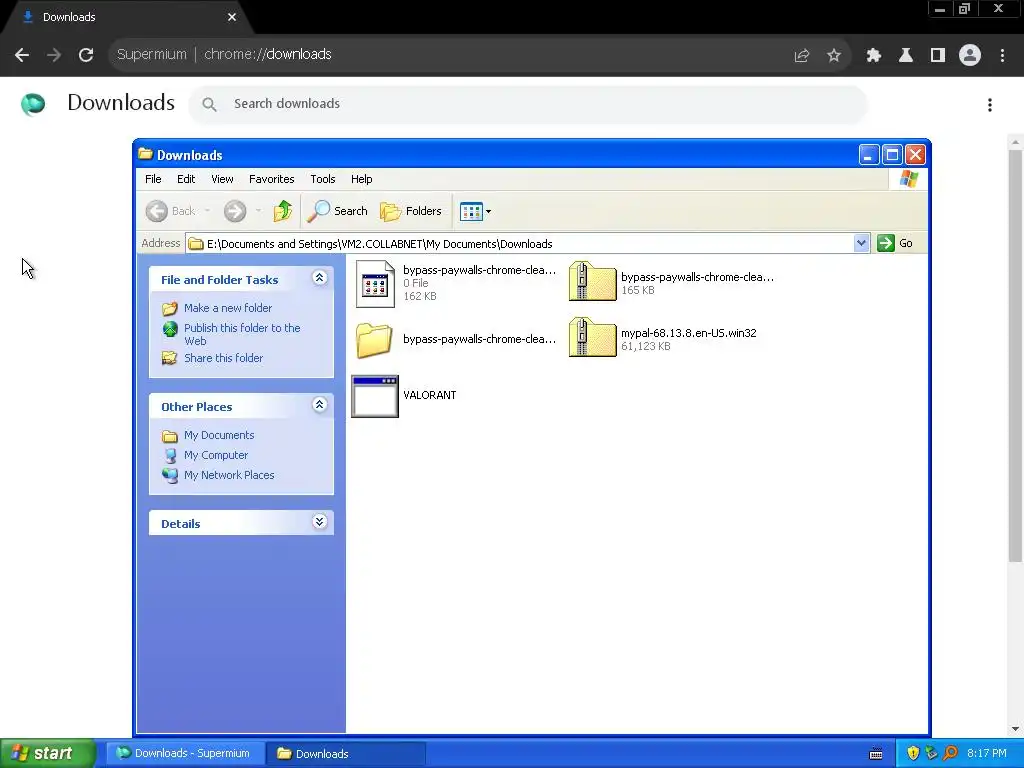Click the security shield tray icon
This screenshot has height=768, width=1024.
pos(912,753)
